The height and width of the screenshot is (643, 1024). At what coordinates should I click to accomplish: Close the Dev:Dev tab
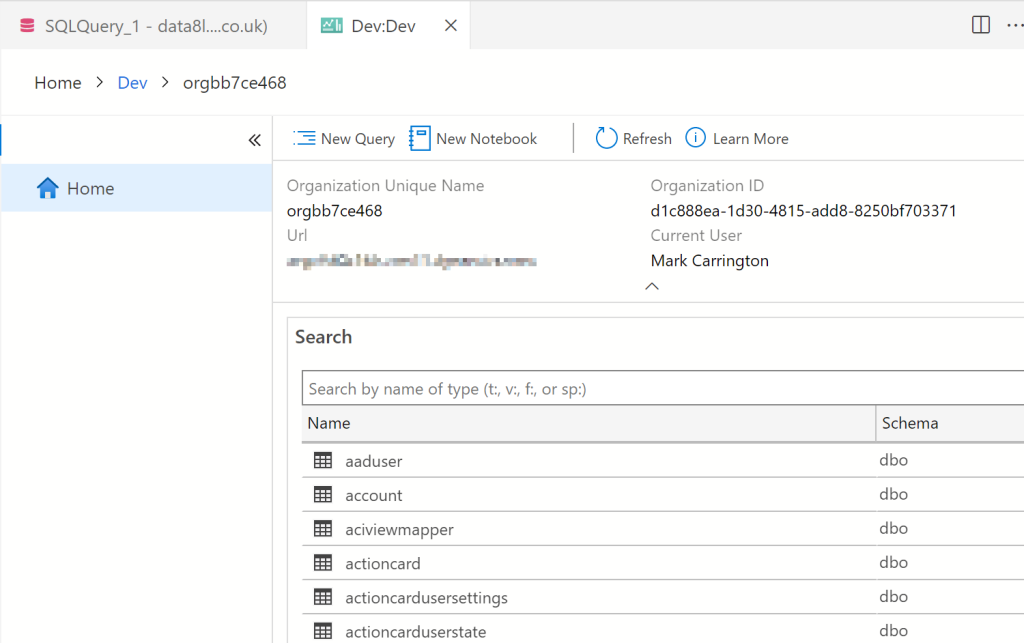pyautogui.click(x=451, y=25)
